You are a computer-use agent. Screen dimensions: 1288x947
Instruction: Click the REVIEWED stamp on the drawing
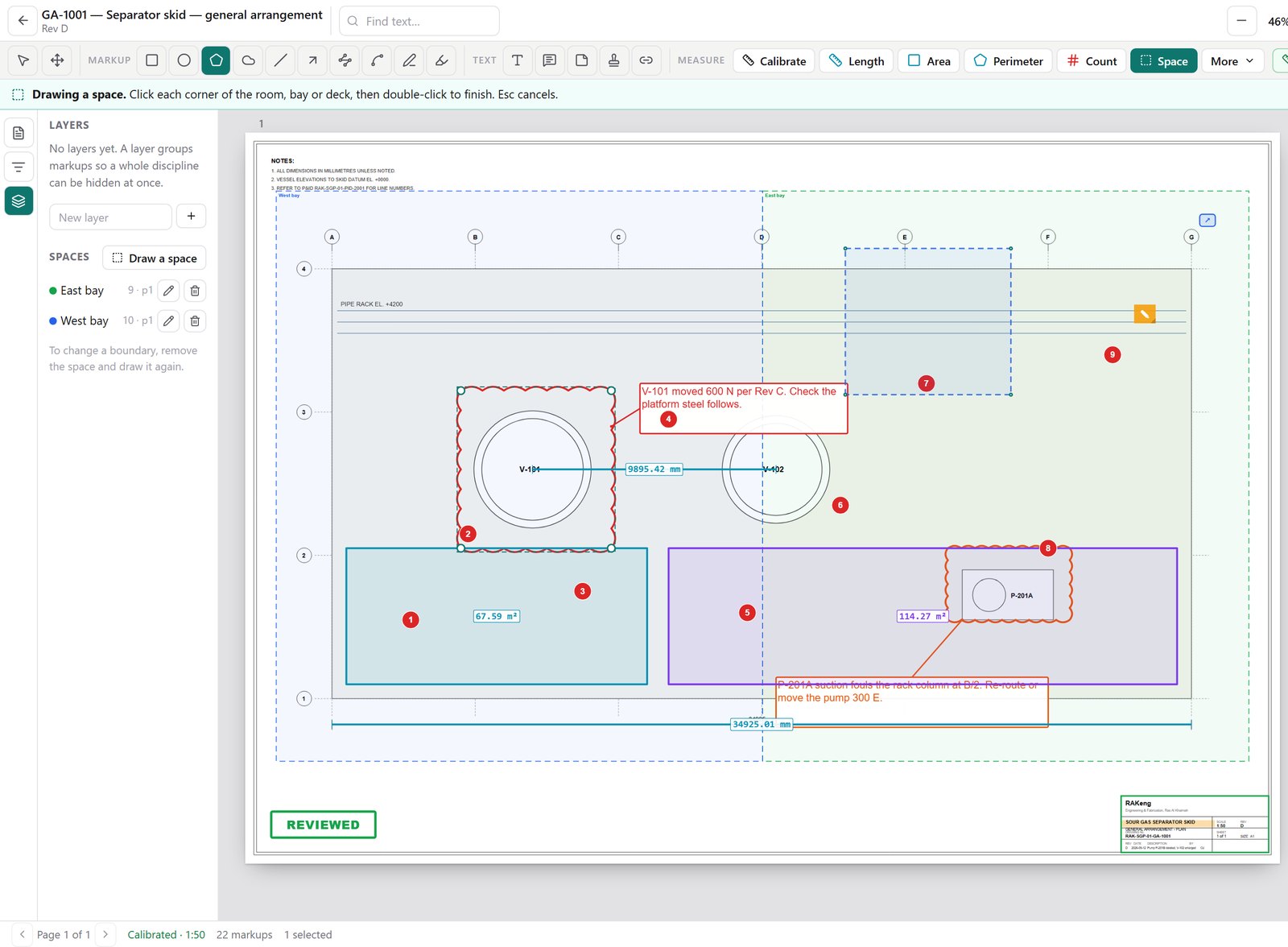pyautogui.click(x=323, y=825)
